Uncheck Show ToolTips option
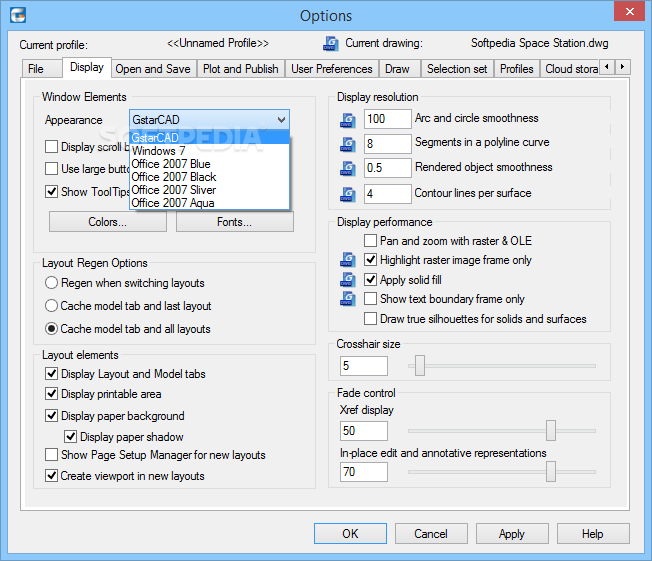652x561 pixels. tap(52, 191)
